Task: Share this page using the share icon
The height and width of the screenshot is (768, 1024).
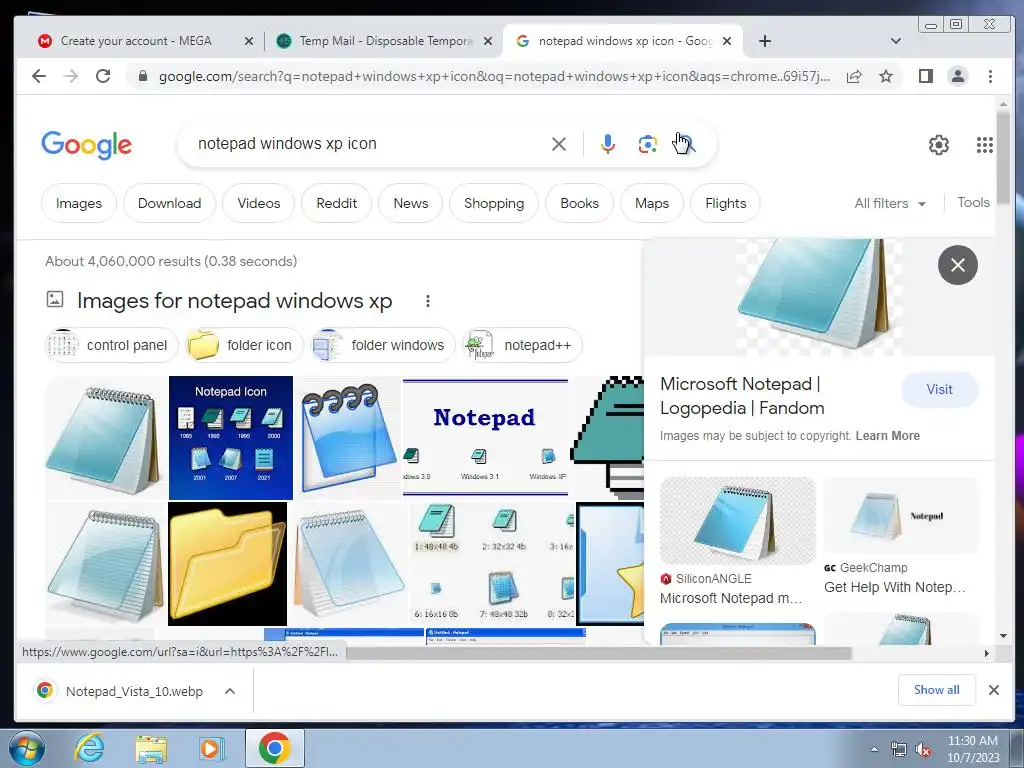Action: [854, 76]
